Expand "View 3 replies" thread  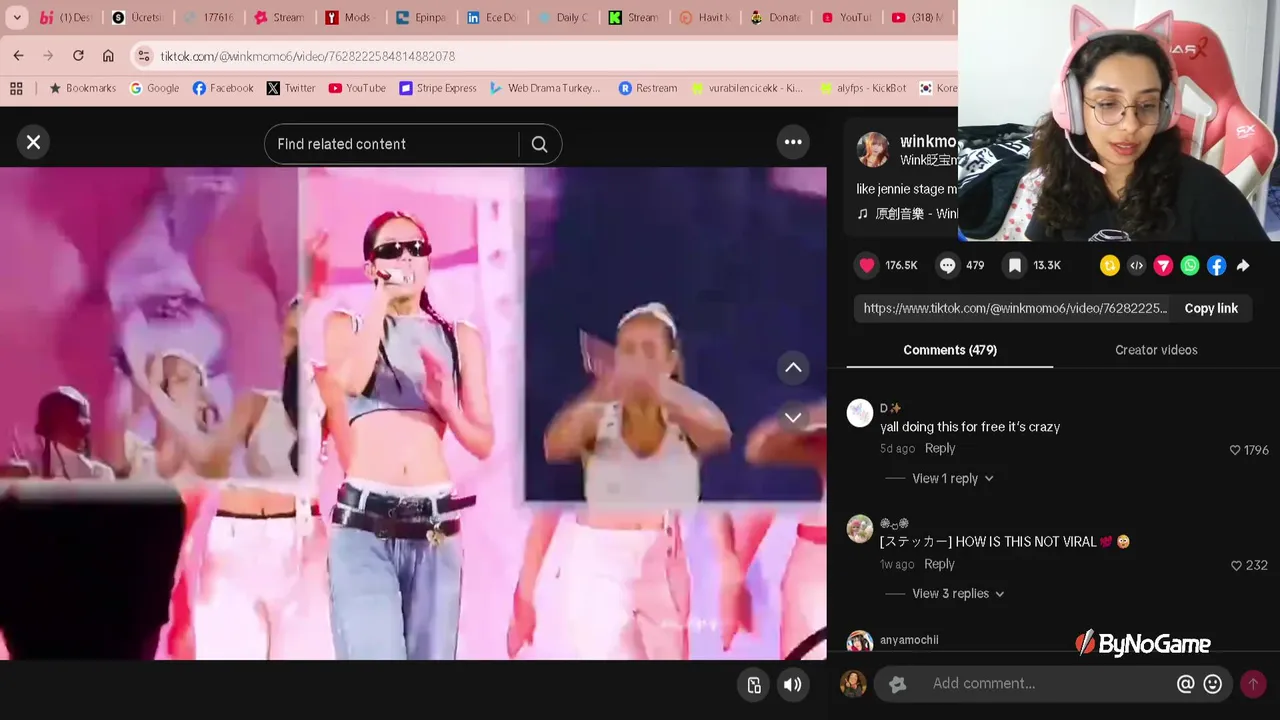point(958,593)
